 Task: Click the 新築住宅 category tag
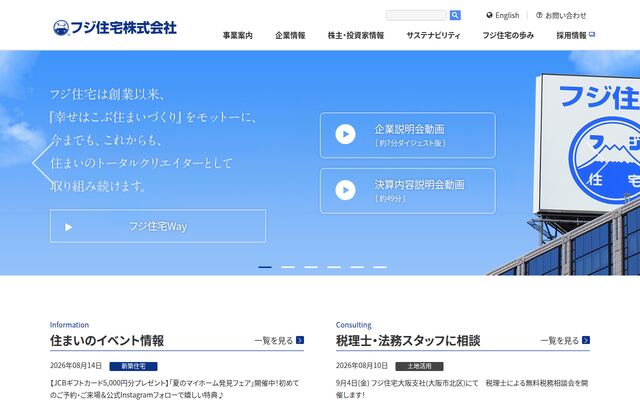point(133,366)
